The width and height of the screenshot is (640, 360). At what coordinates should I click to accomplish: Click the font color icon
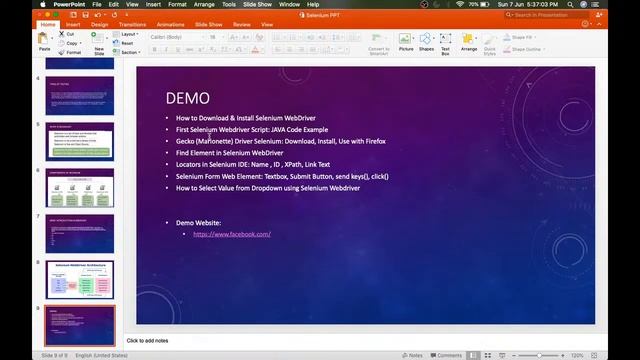255,50
